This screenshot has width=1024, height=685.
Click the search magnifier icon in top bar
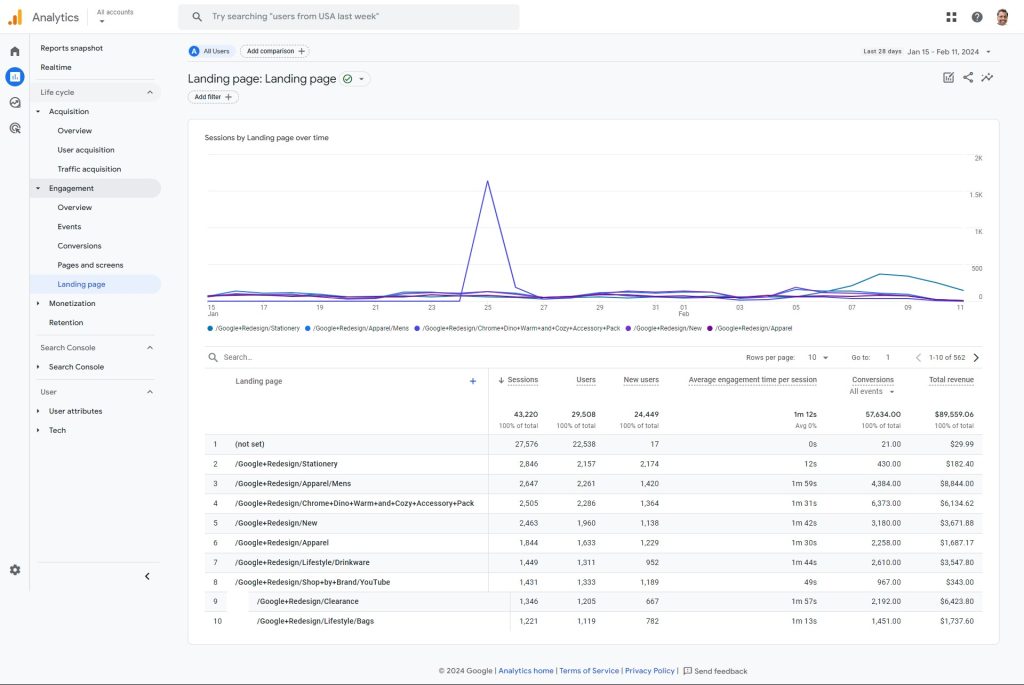click(197, 17)
